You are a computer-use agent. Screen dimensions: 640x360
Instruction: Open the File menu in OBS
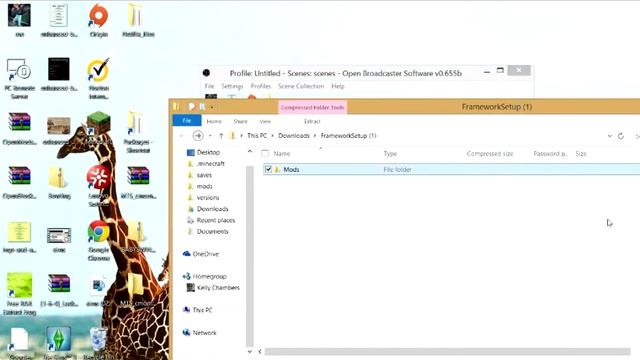click(x=209, y=86)
